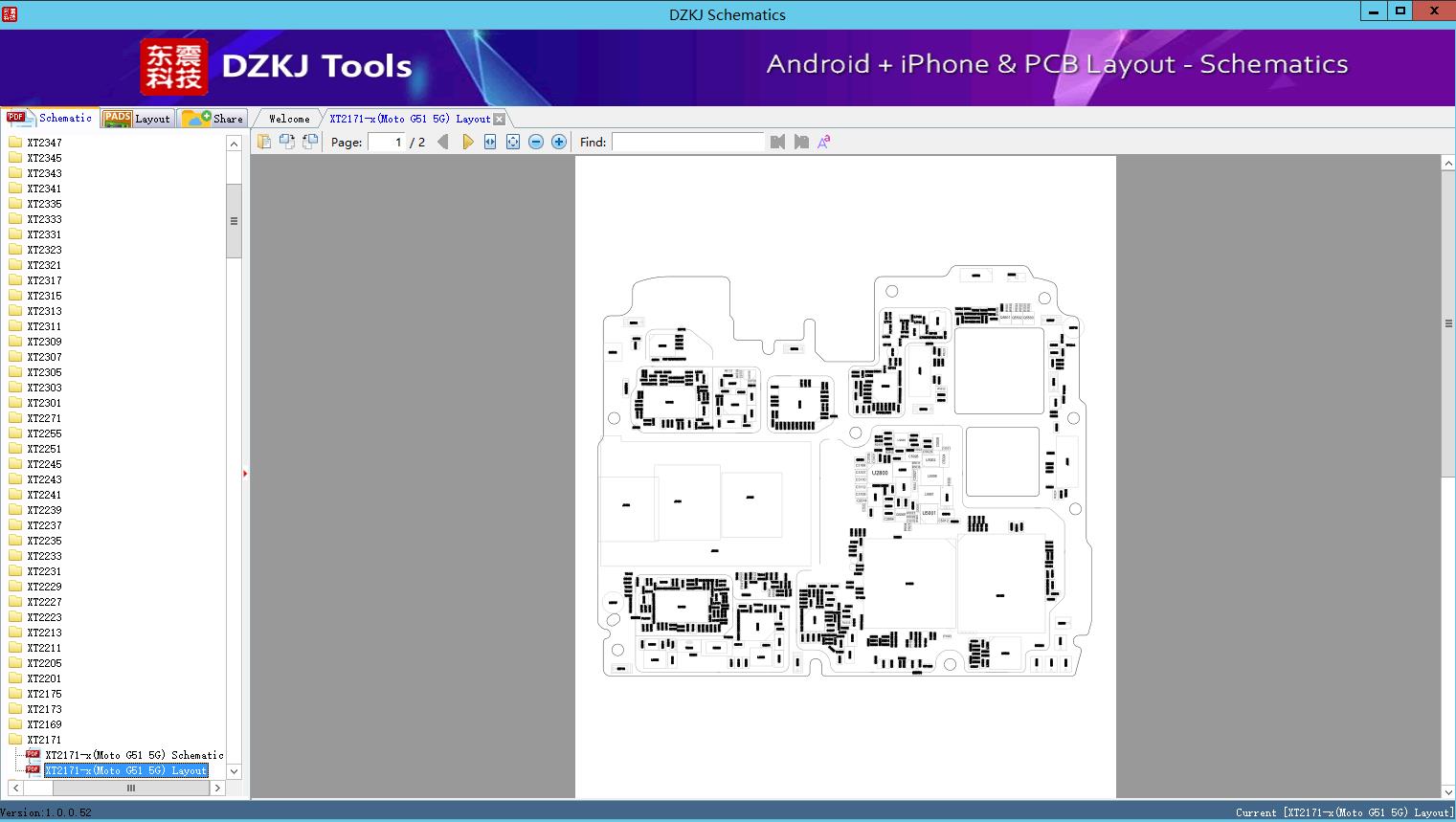Switch to the Schematic tab
Screen dimensions: 1456x822
50,118
